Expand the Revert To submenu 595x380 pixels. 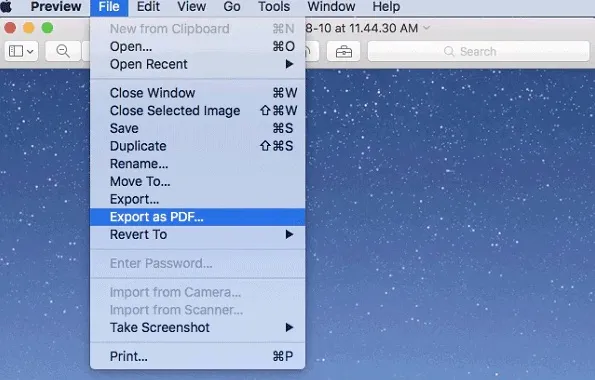(197, 235)
